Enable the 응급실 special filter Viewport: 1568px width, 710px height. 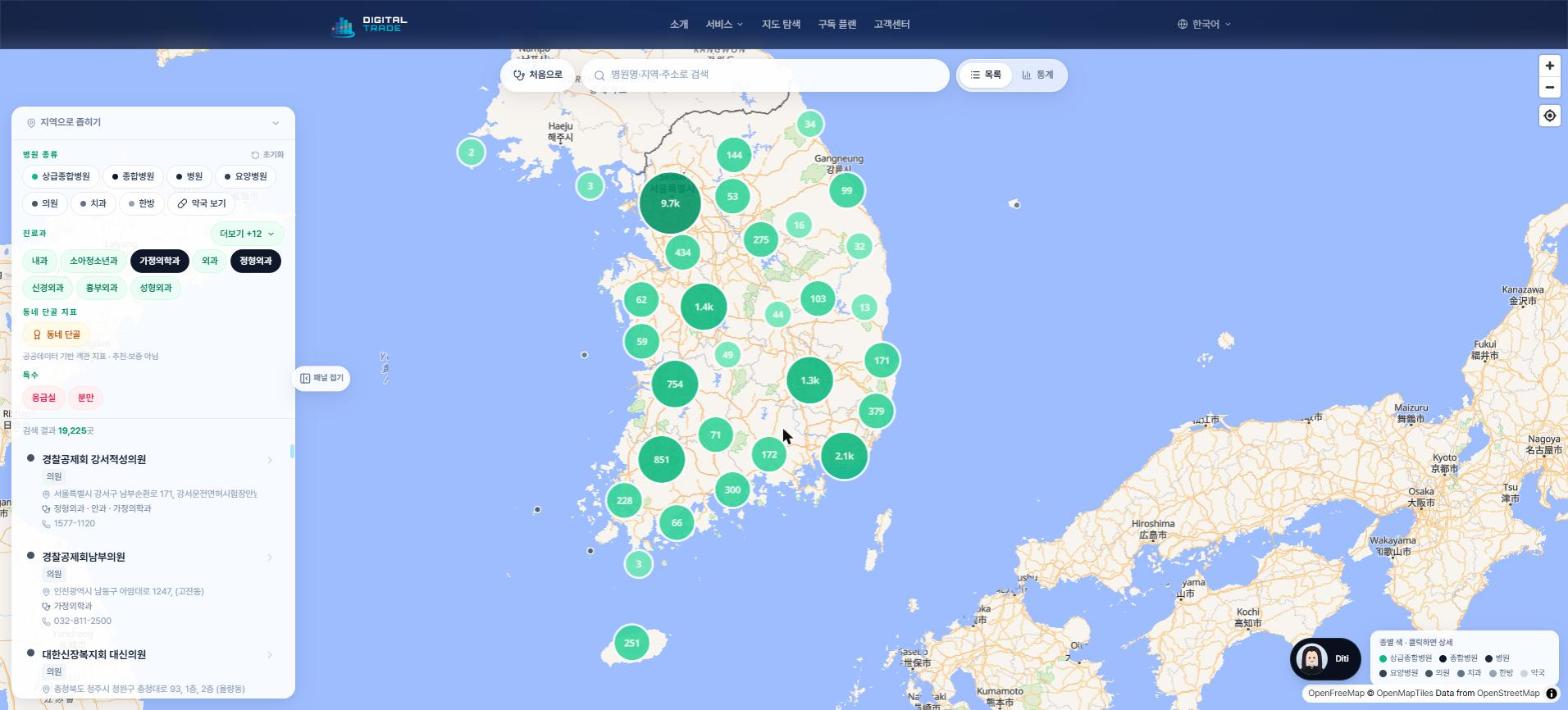pyautogui.click(x=44, y=398)
